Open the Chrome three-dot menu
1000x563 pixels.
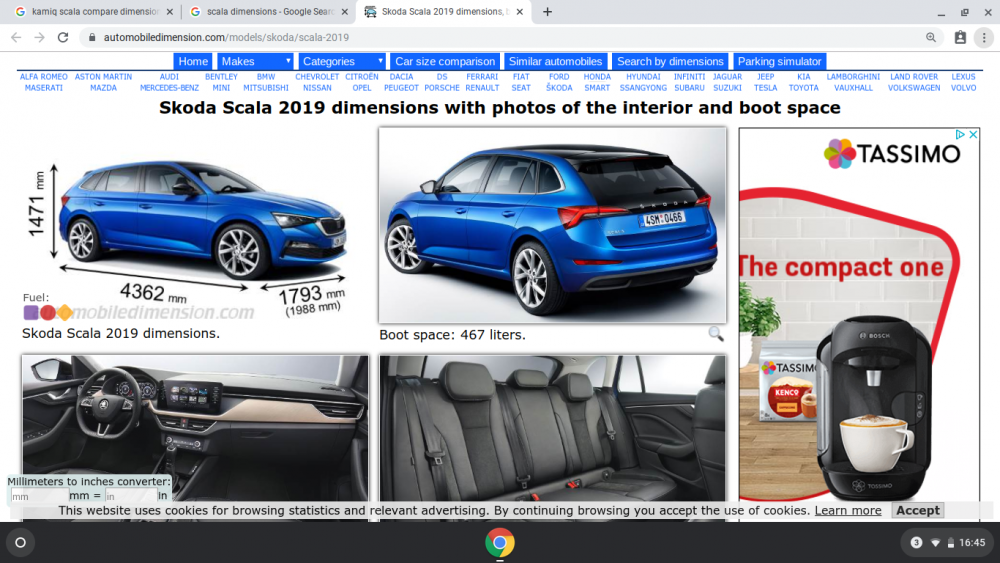[x=984, y=38]
